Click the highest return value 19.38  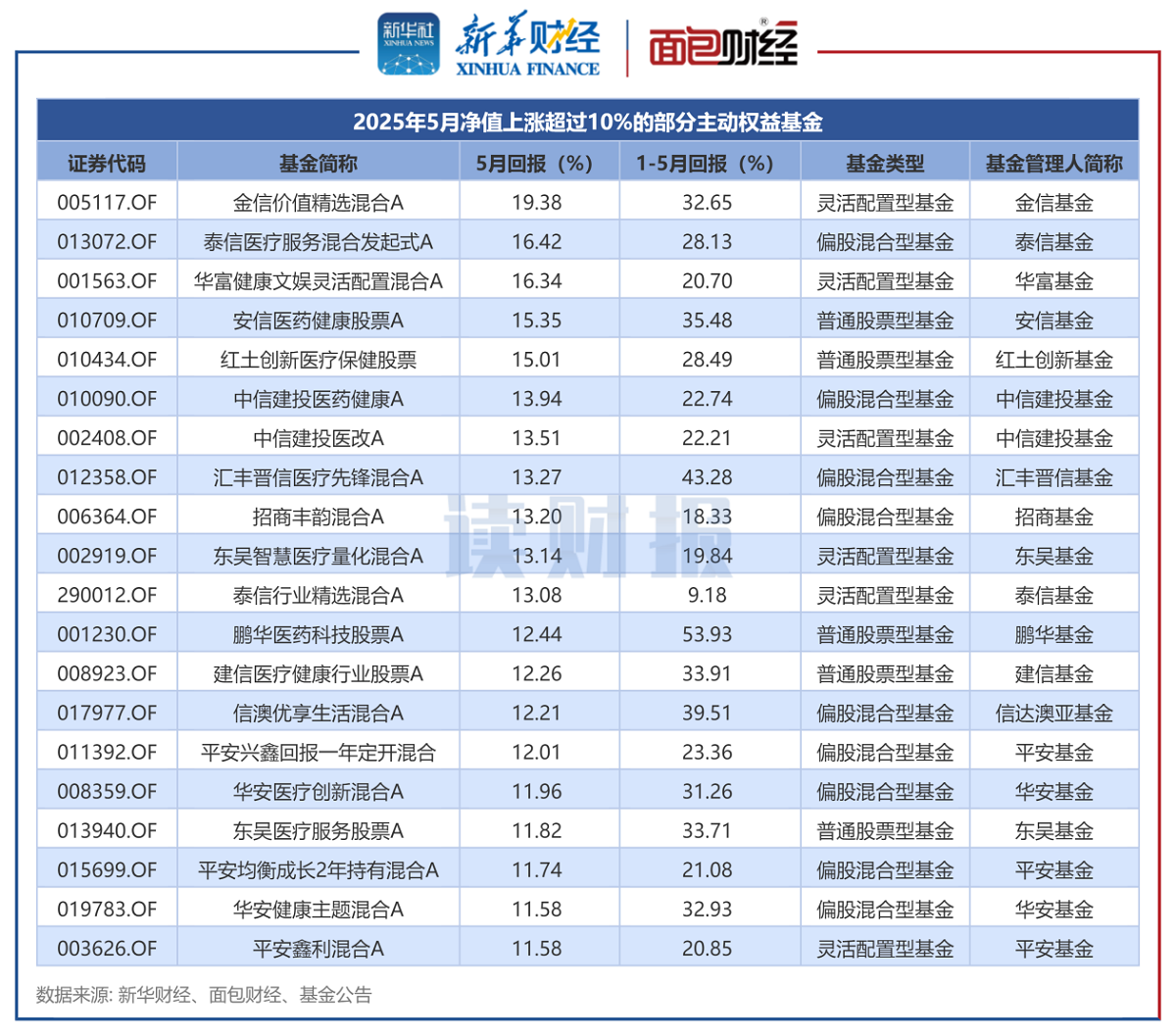click(x=537, y=201)
